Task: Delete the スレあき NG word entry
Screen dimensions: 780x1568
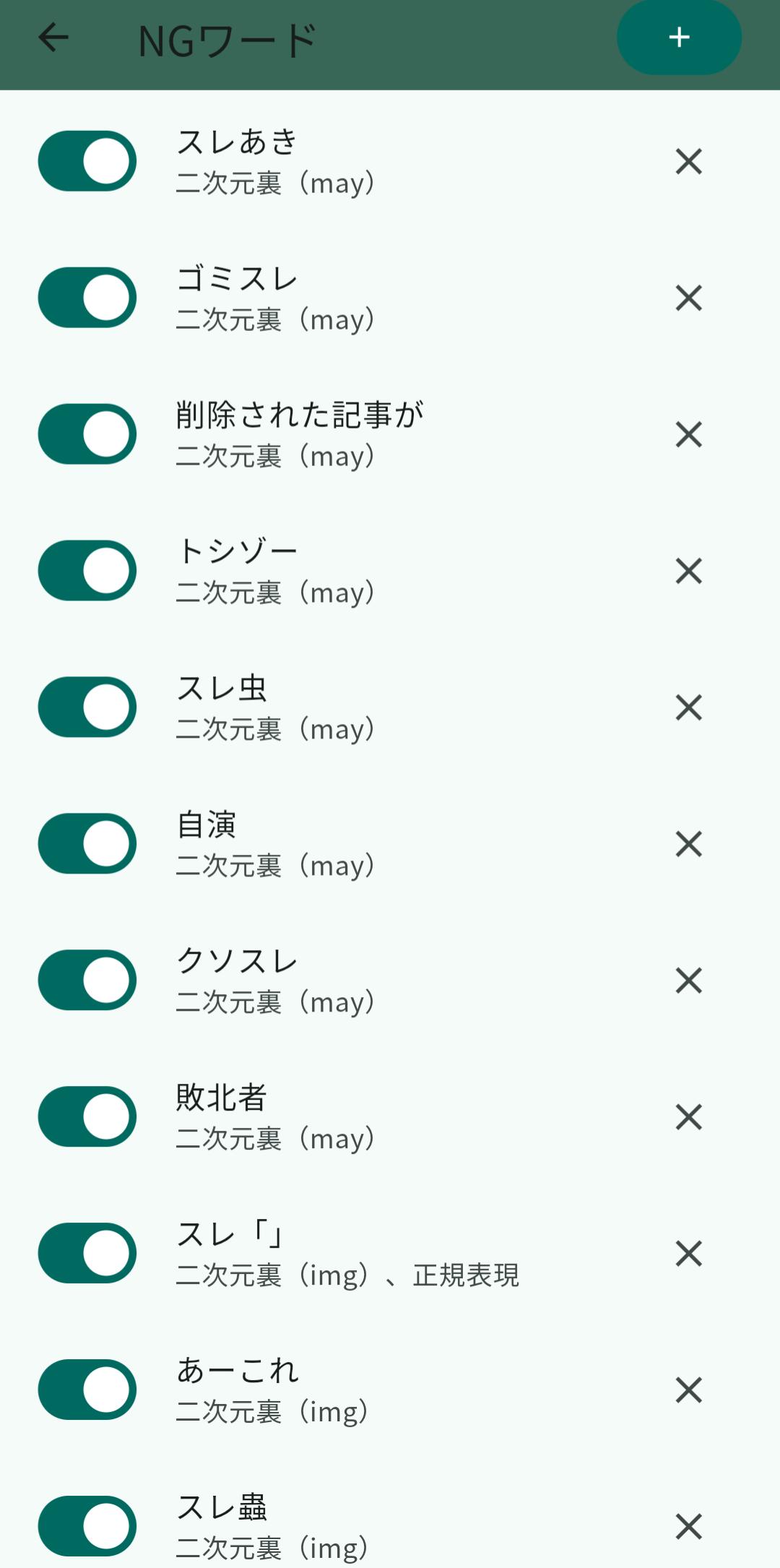Action: click(688, 161)
